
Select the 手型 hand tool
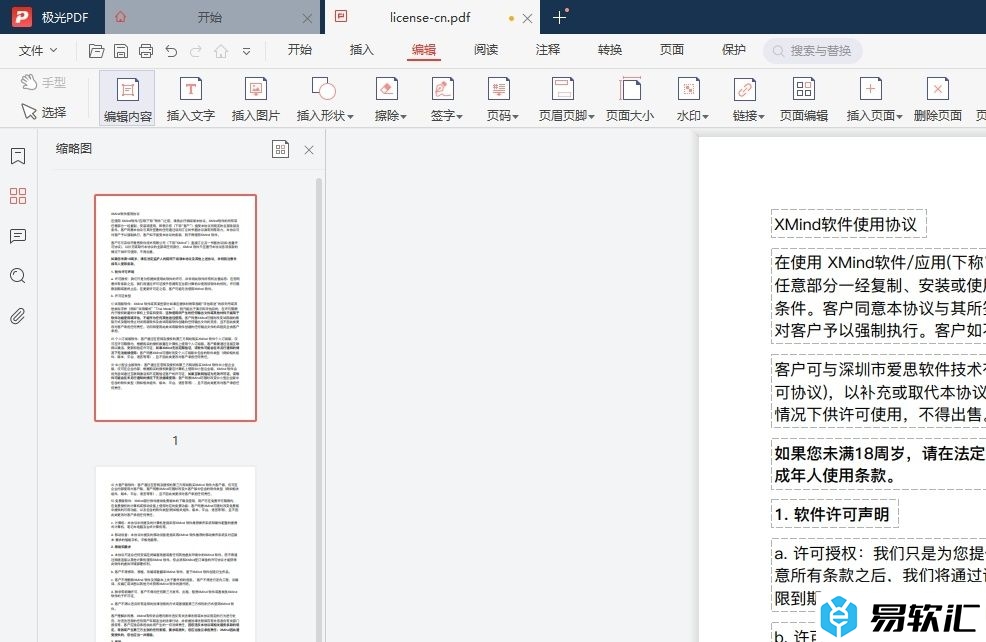click(43, 82)
